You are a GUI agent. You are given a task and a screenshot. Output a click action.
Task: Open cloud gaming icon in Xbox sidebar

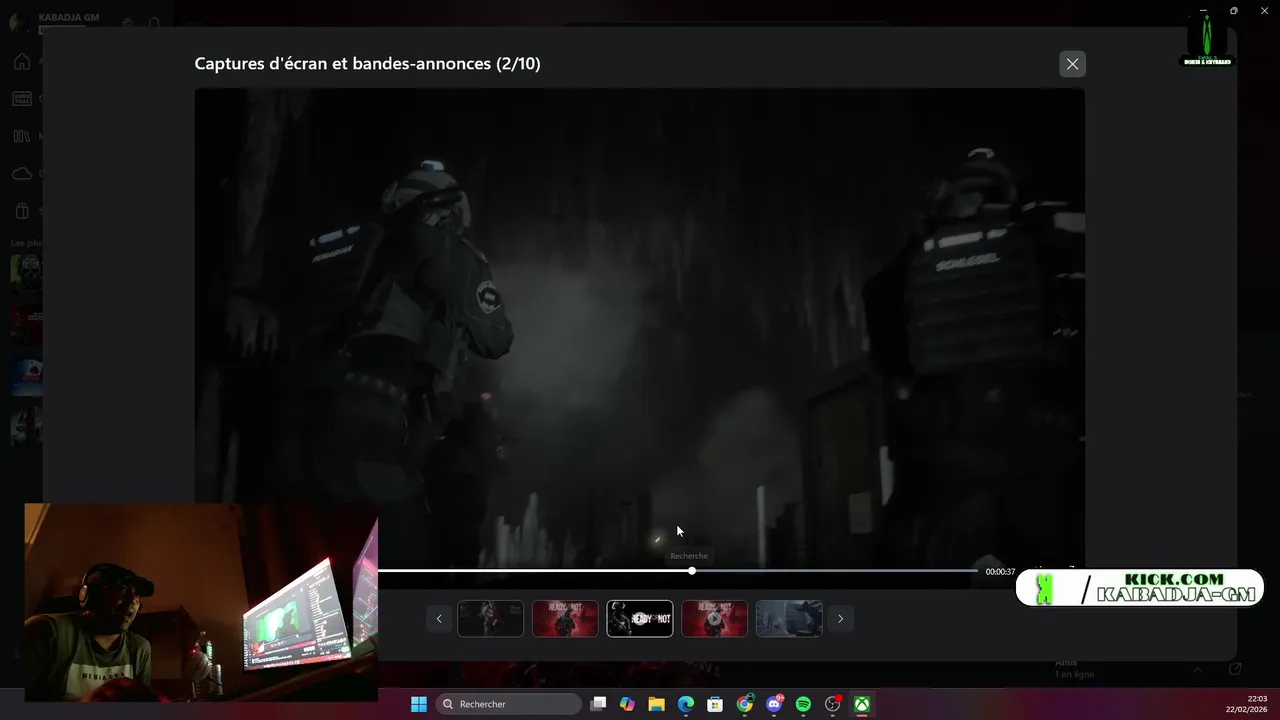[x=22, y=174]
